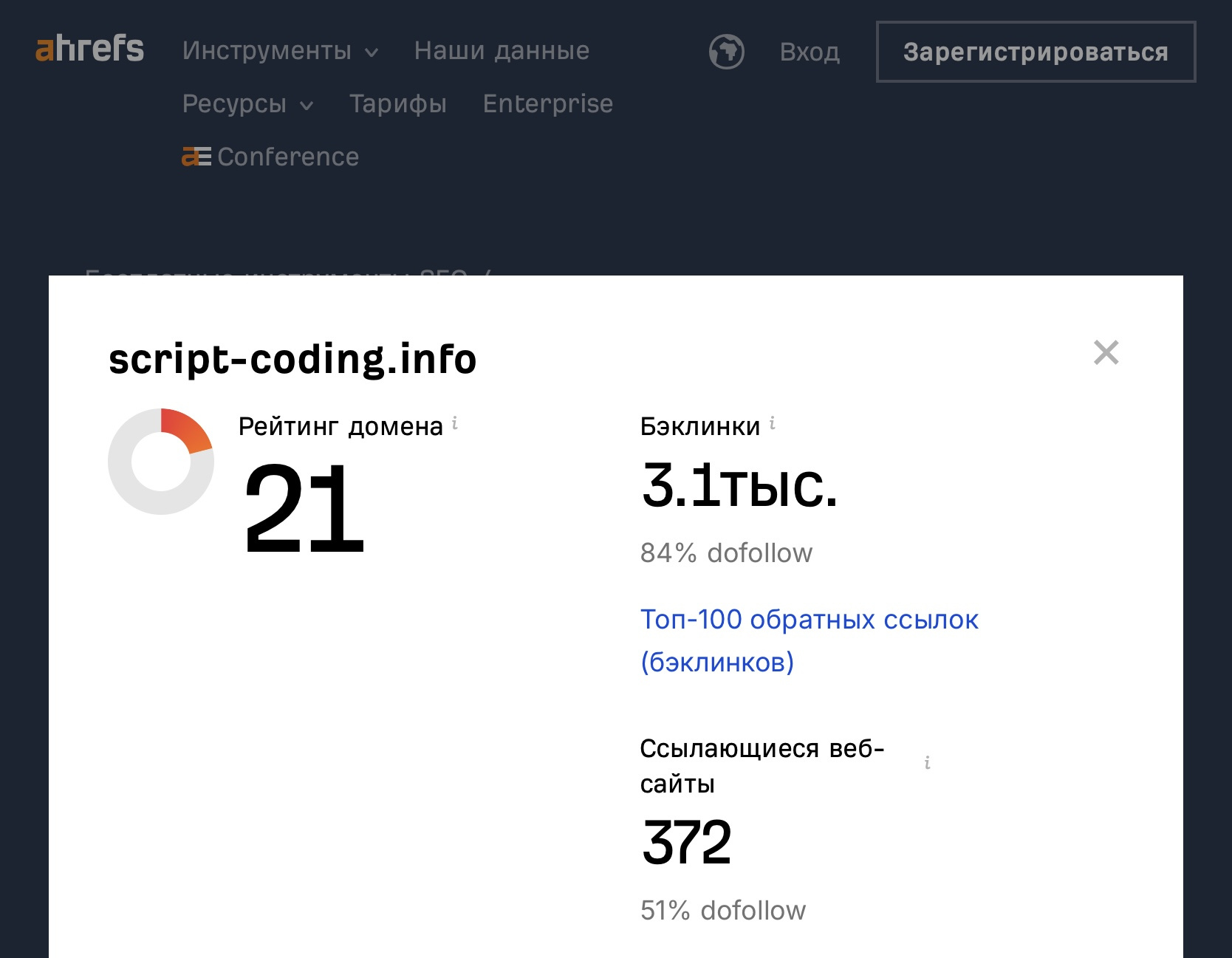Select the script-coding.info heading

coord(292,360)
